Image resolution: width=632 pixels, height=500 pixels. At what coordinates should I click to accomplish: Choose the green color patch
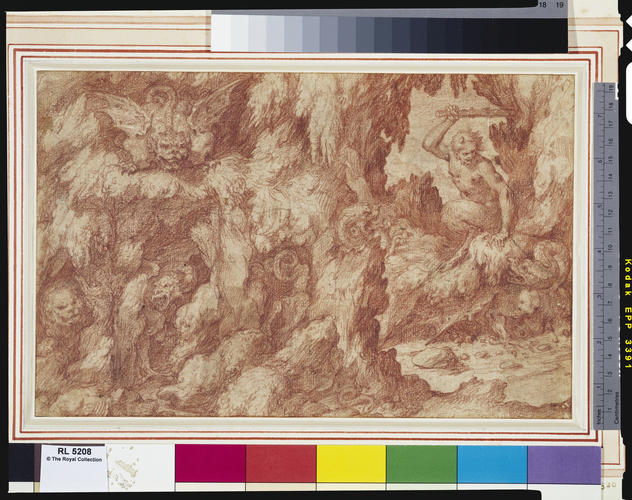[x=422, y=464]
